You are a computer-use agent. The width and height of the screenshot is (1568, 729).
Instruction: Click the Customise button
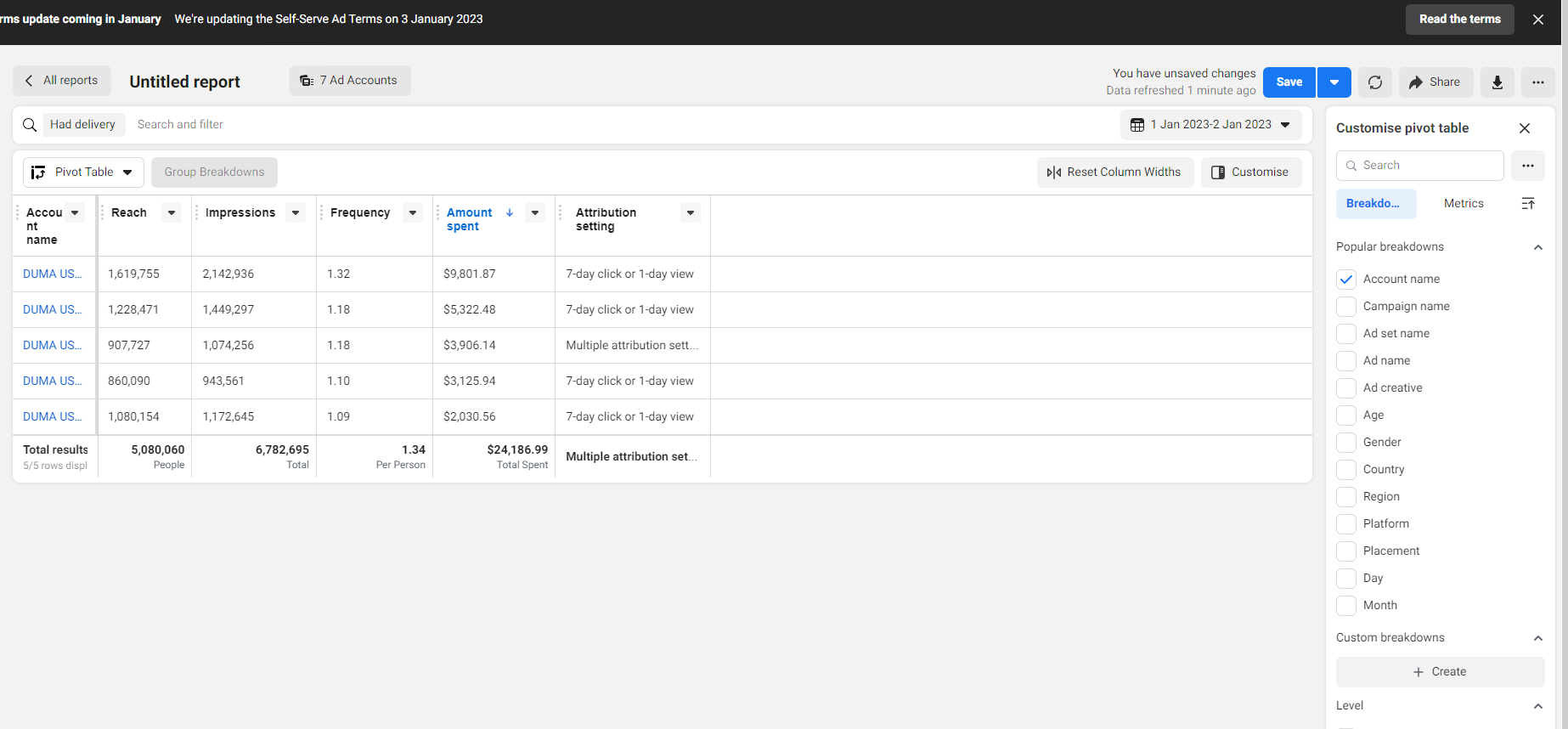1251,172
